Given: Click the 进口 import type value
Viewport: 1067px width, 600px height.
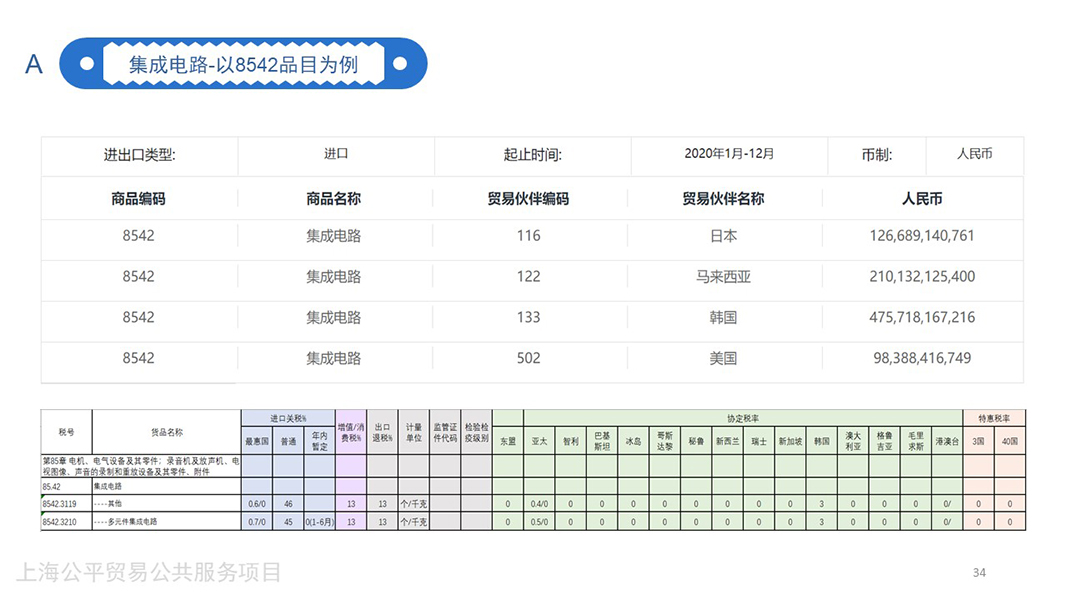Looking at the screenshot, I should [x=336, y=154].
